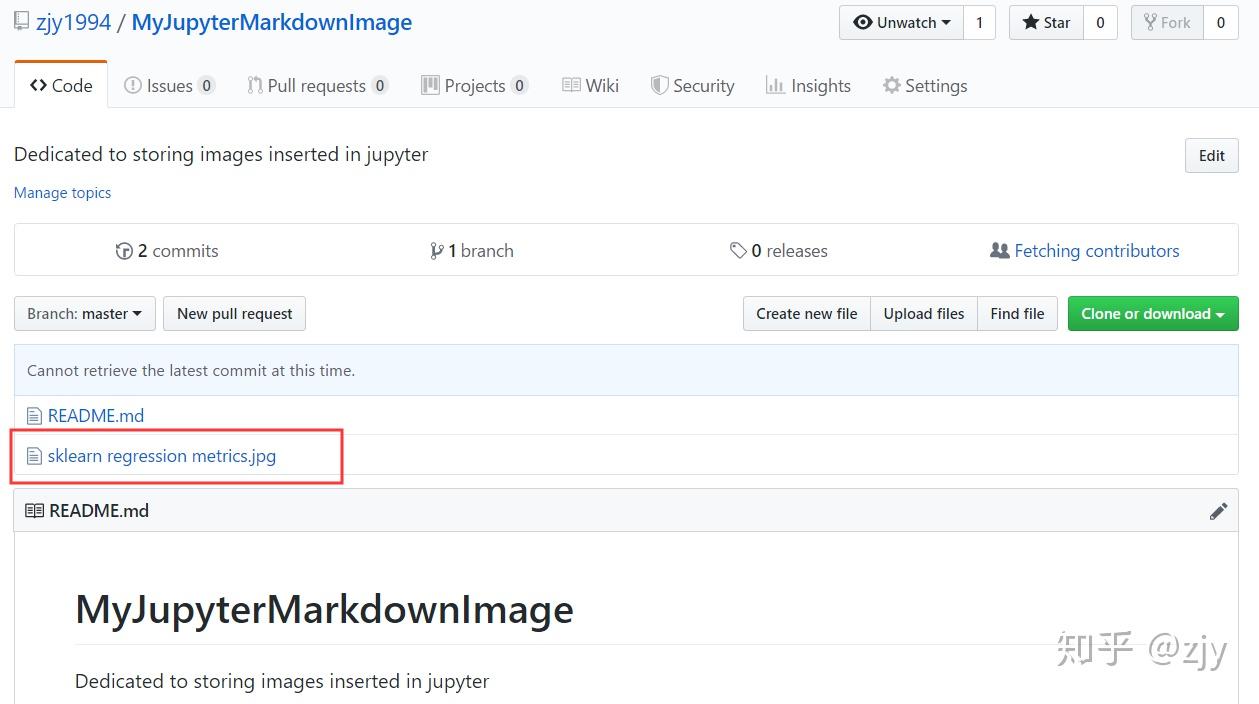The image size is (1259, 704).
Task: Click the star icon to star the repo
Action: point(1030,22)
